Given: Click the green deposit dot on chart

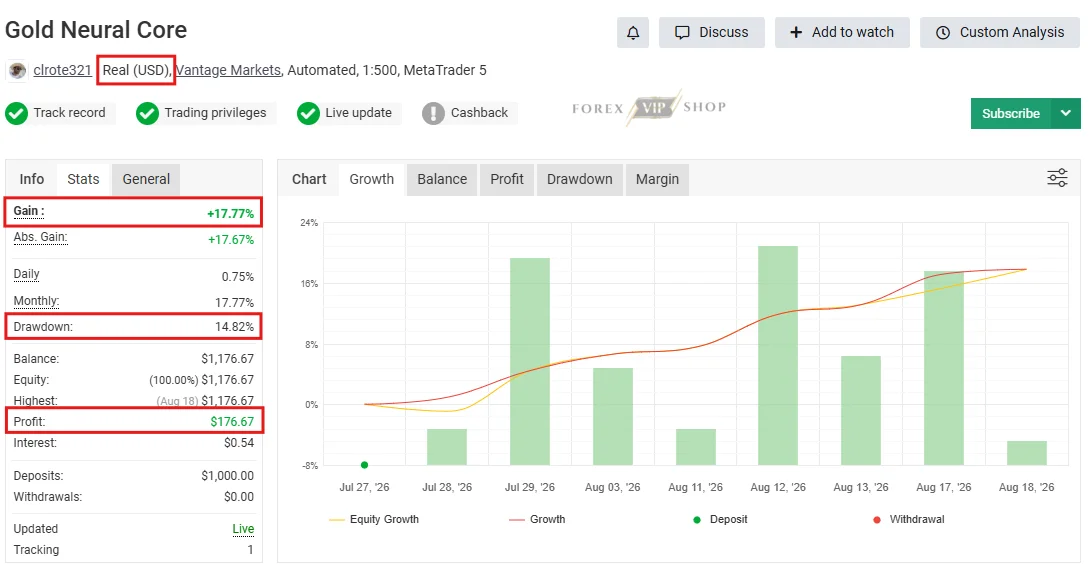Looking at the screenshot, I should click(x=364, y=465).
